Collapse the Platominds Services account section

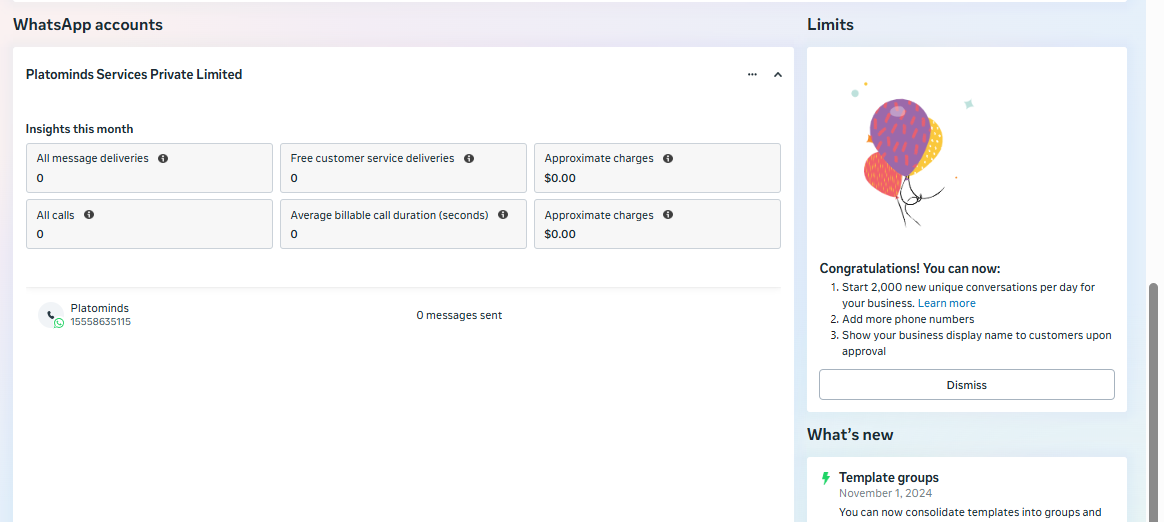(x=778, y=74)
